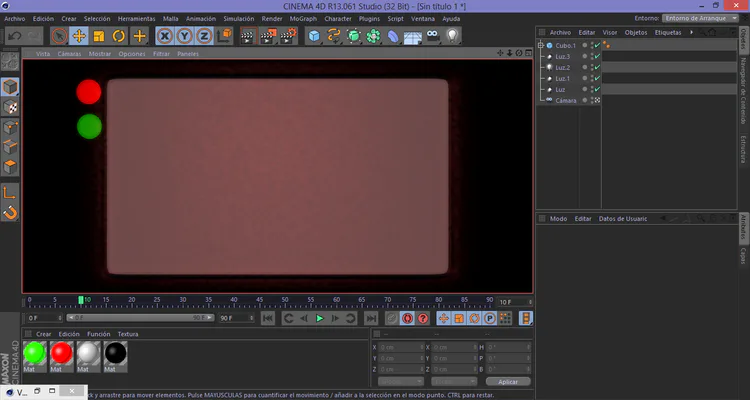The height and width of the screenshot is (400, 750).
Task: Toggle the Luz.1 enable checkmark
Action: pyautogui.click(x=597, y=78)
